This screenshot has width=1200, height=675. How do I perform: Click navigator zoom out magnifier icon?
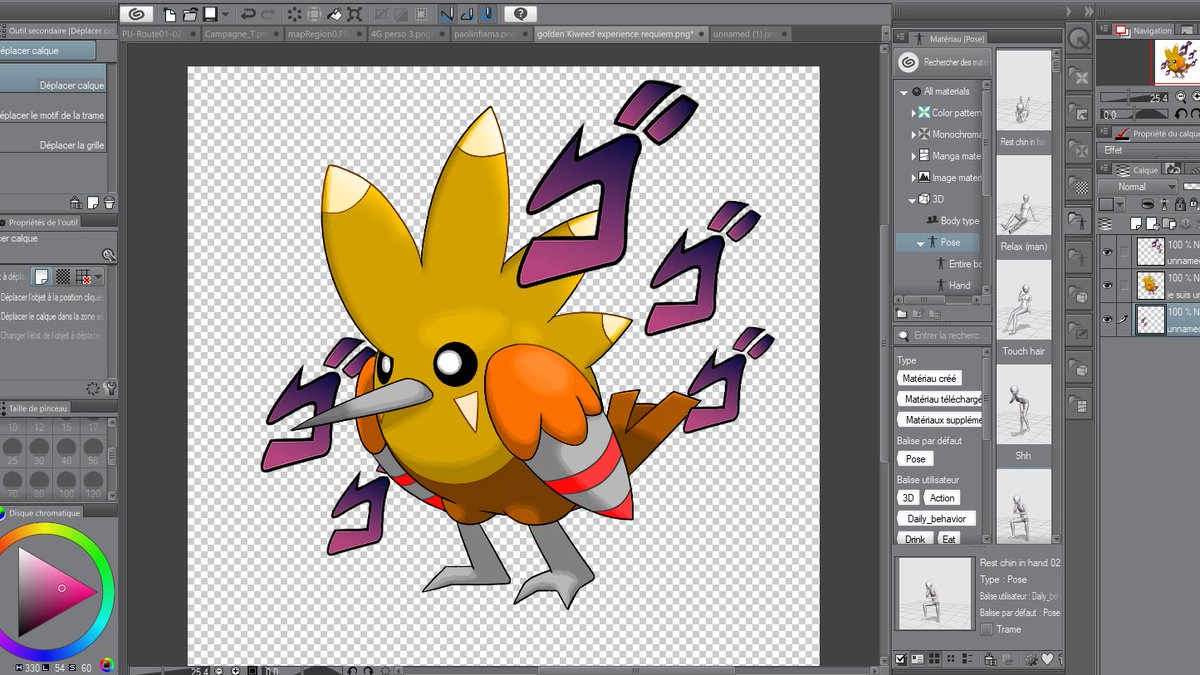1181,97
